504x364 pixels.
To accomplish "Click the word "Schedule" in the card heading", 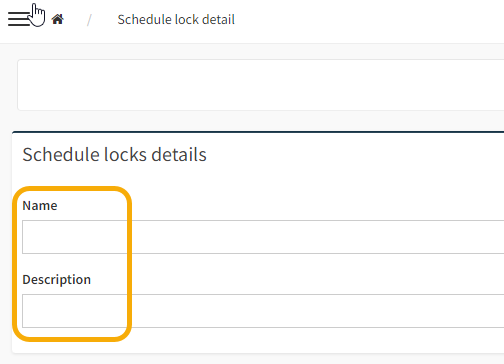I will [61, 155].
